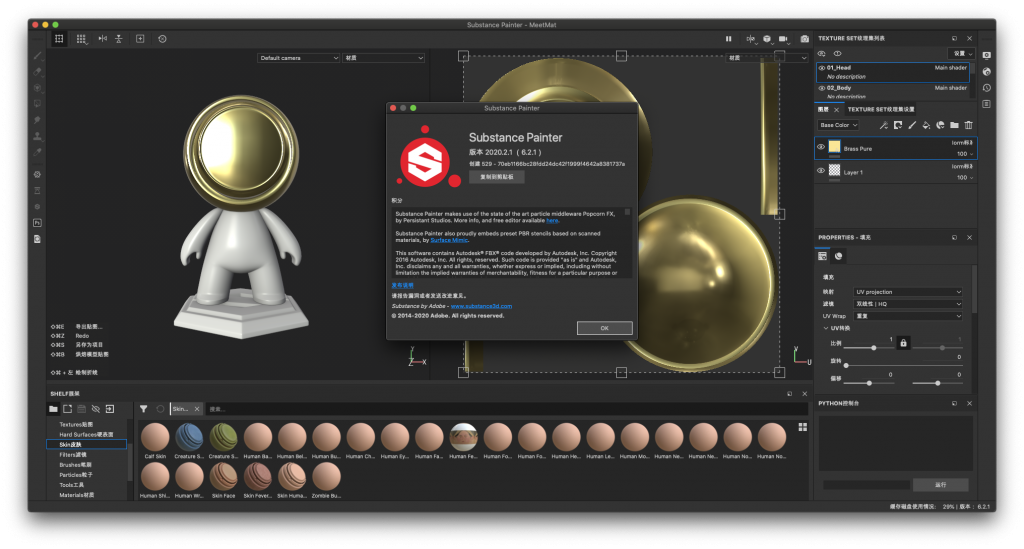1024x549 pixels.
Task: Open Shader settings globe icon in right dock
Action: [x=987, y=72]
